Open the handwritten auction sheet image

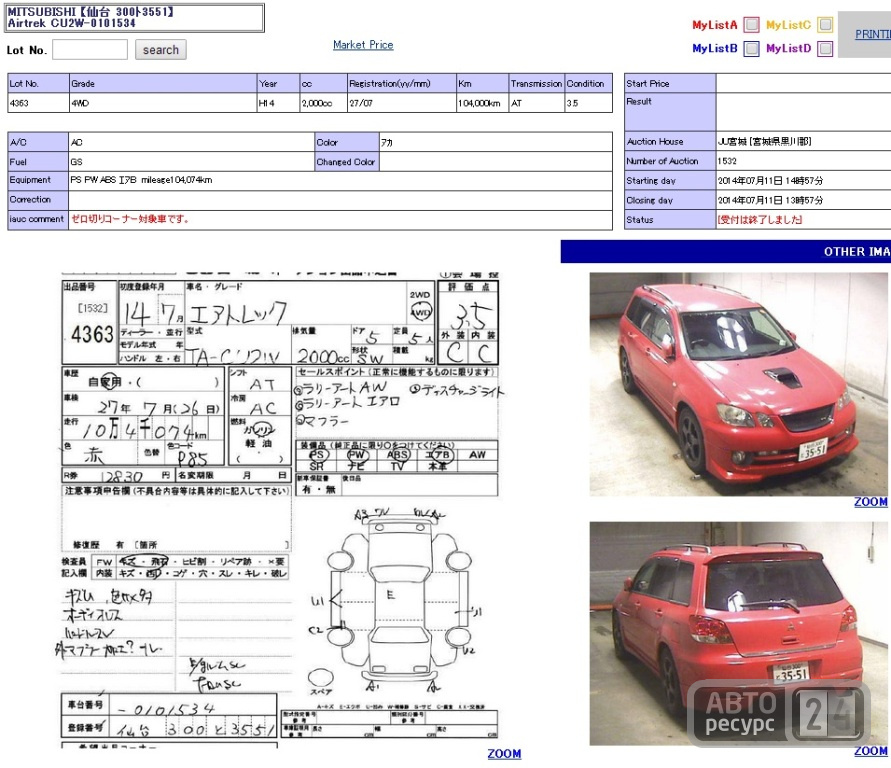(x=281, y=509)
